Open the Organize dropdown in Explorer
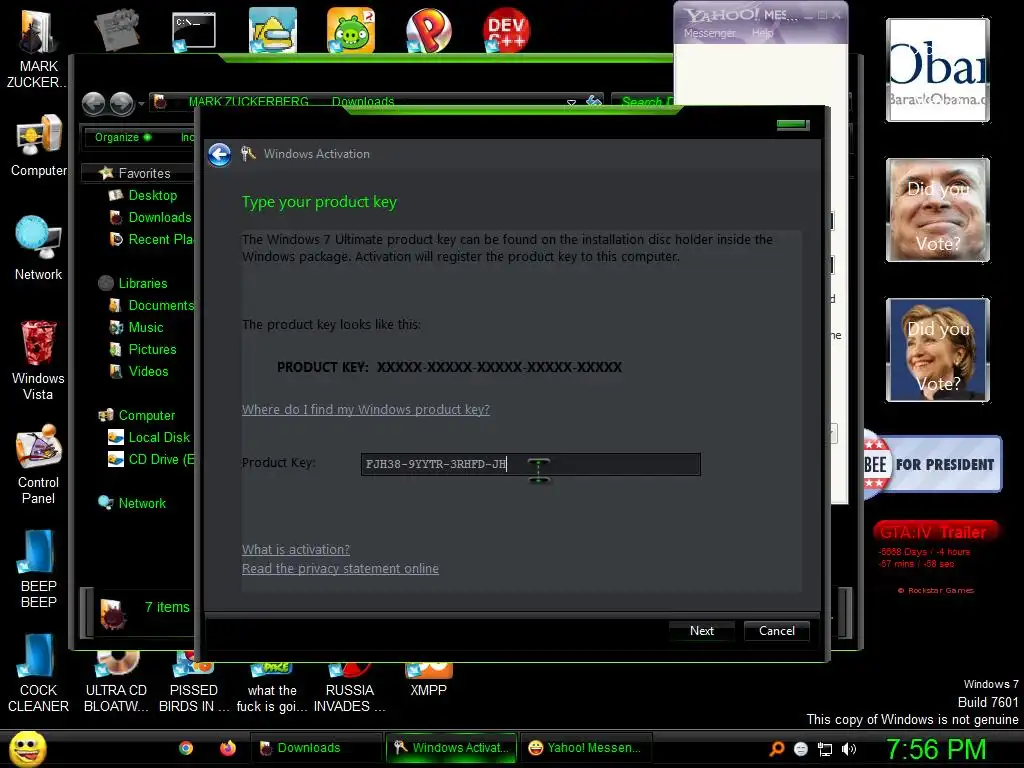 [123, 137]
